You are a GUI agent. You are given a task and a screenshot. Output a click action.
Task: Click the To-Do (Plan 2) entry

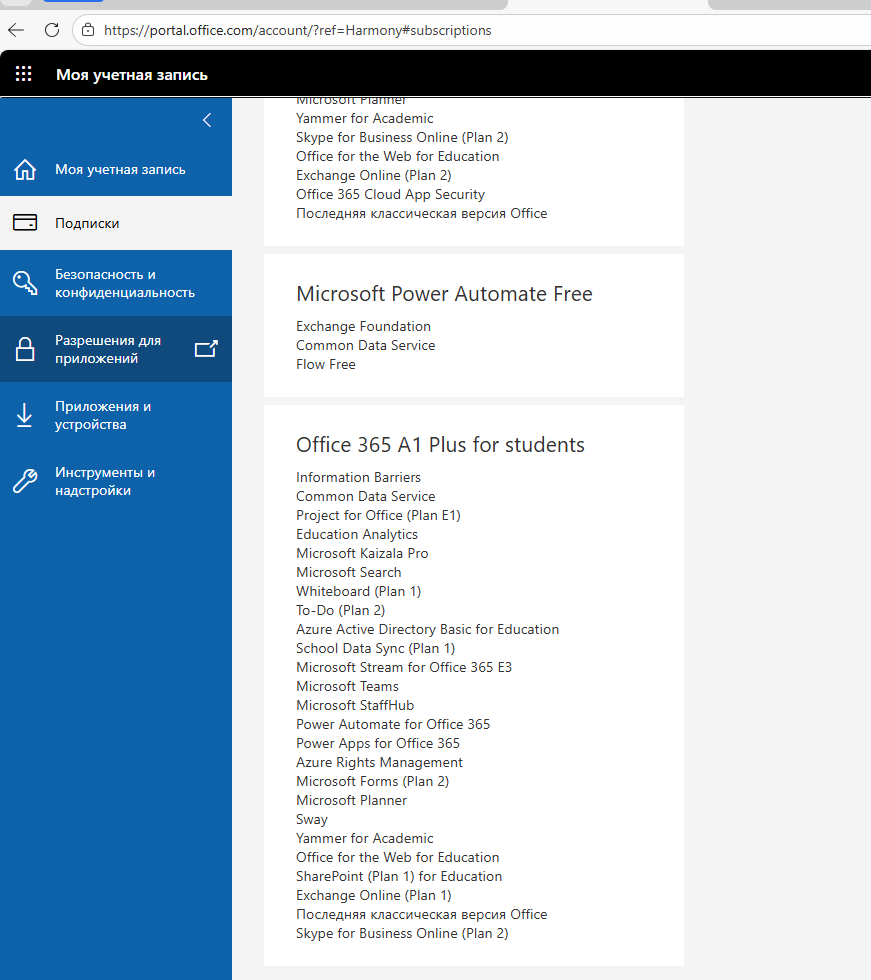tap(341, 611)
